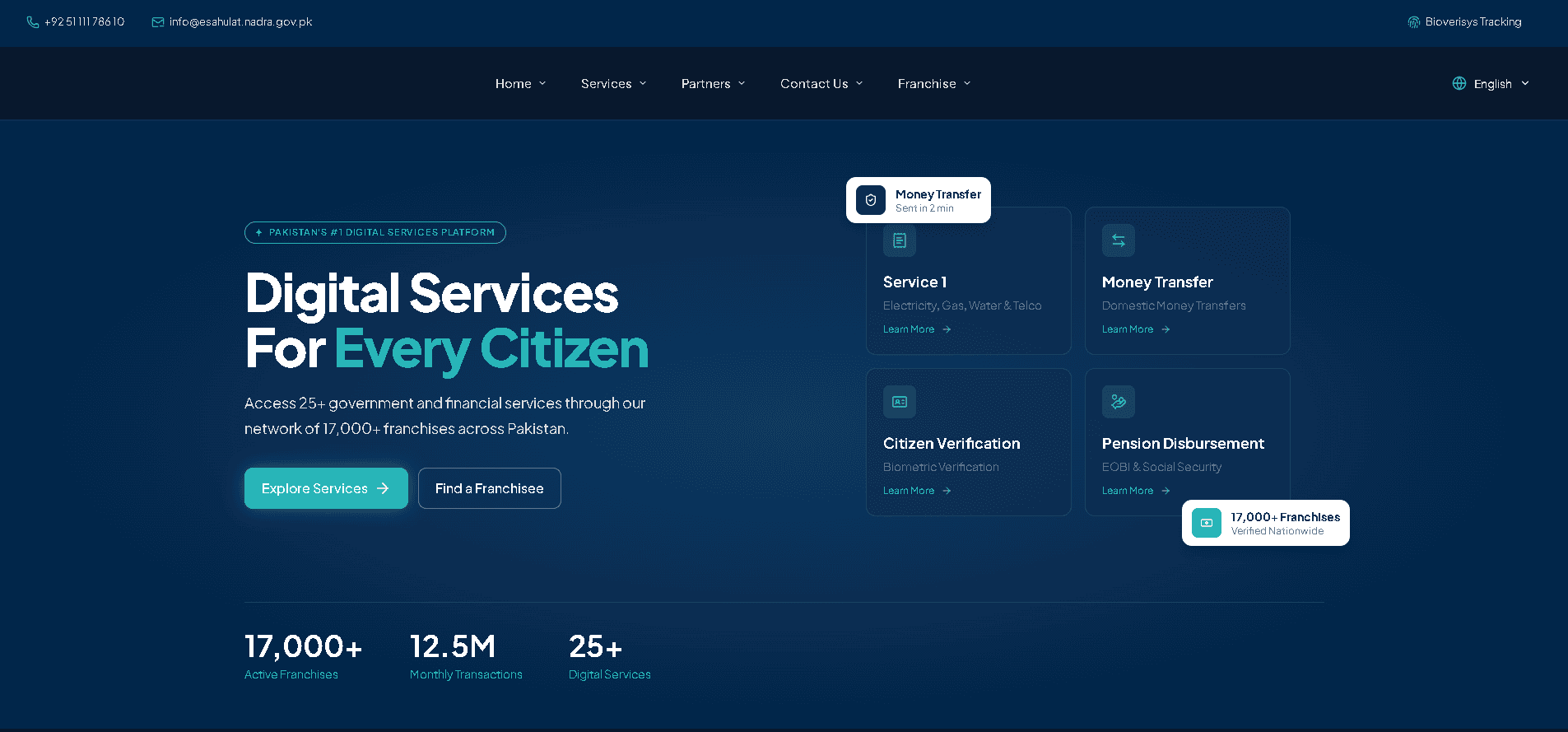Click the Explore Services button
This screenshot has width=1568, height=732.
326,488
